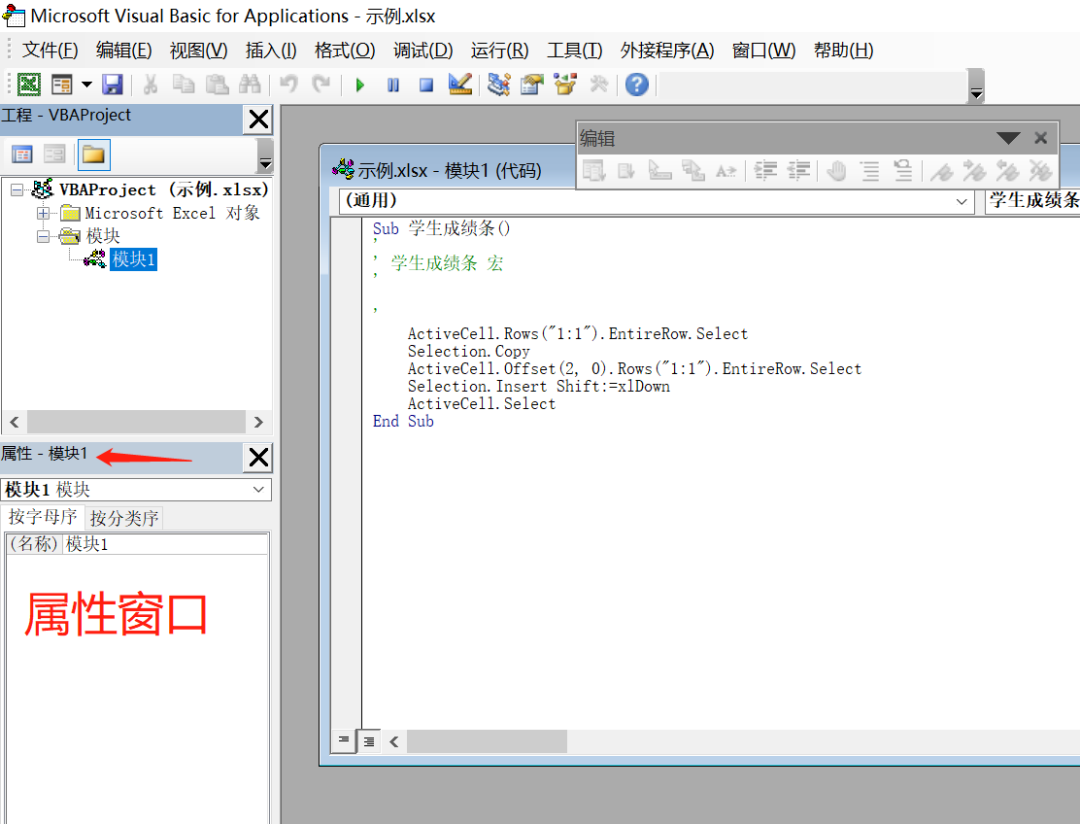1080x824 pixels.
Task: Toggle Design Mode icon
Action: coord(459,85)
